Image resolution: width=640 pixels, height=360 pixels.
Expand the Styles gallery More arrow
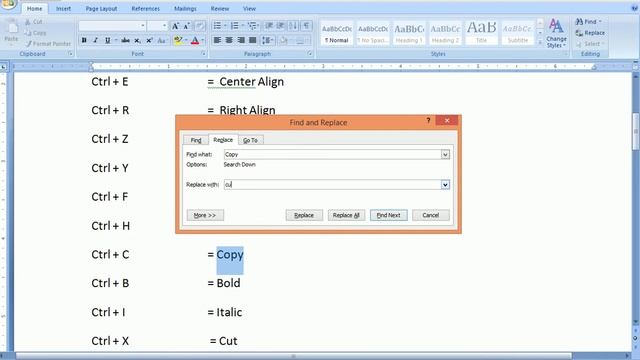(540, 42)
